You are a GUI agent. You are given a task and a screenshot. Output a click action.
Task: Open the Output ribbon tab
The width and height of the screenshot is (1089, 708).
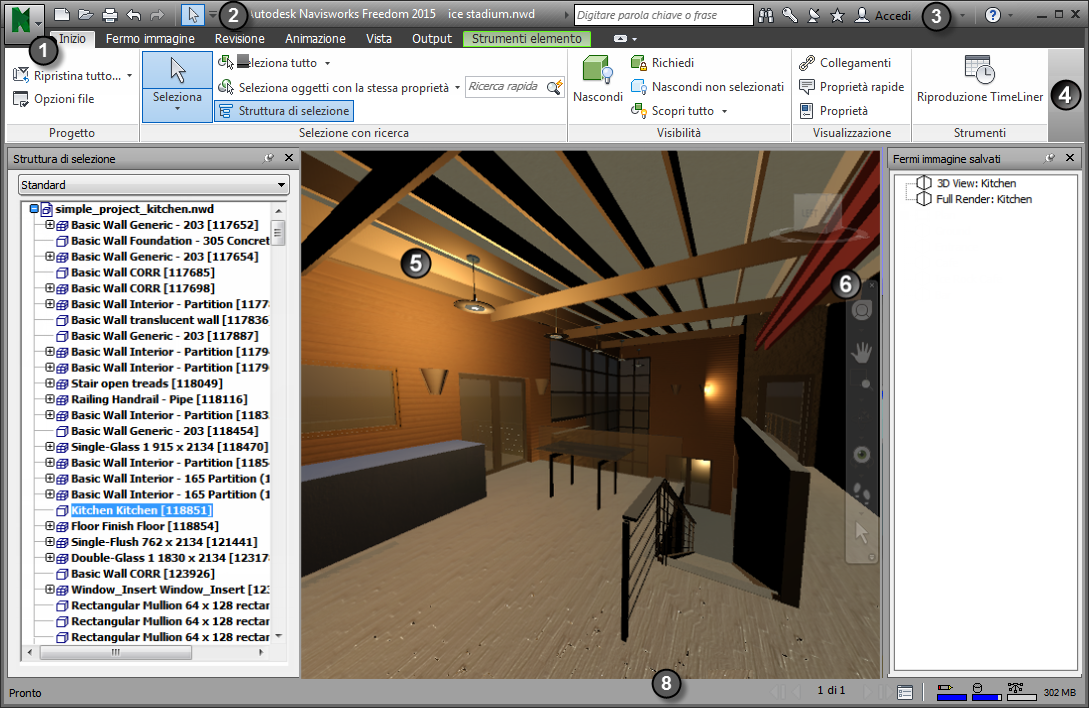(431, 39)
